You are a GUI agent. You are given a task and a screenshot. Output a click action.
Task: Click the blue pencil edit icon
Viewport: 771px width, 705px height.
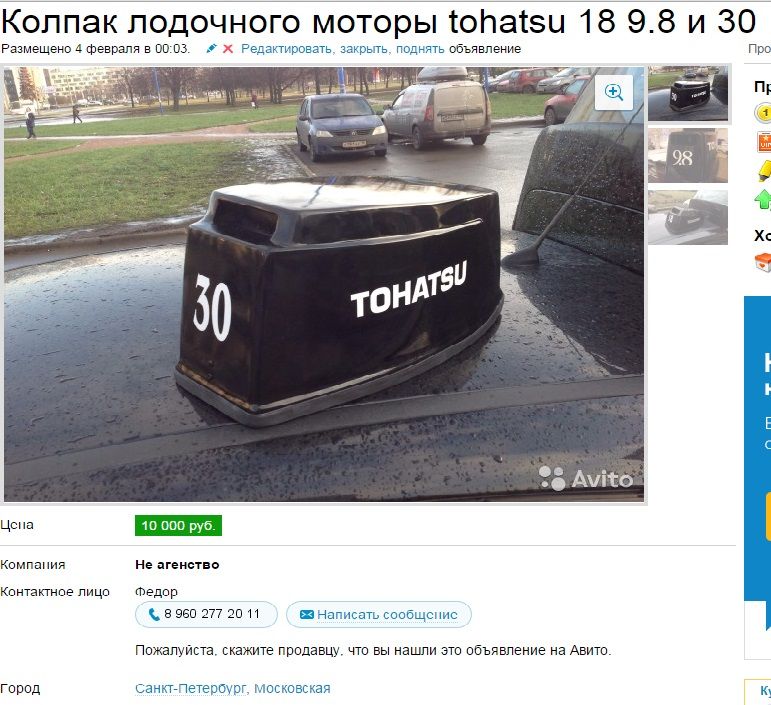211,48
